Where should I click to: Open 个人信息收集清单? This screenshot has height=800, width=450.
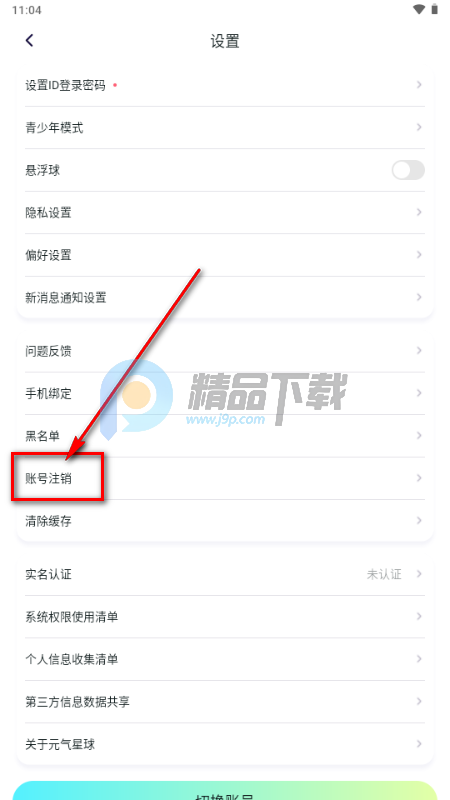coord(225,659)
